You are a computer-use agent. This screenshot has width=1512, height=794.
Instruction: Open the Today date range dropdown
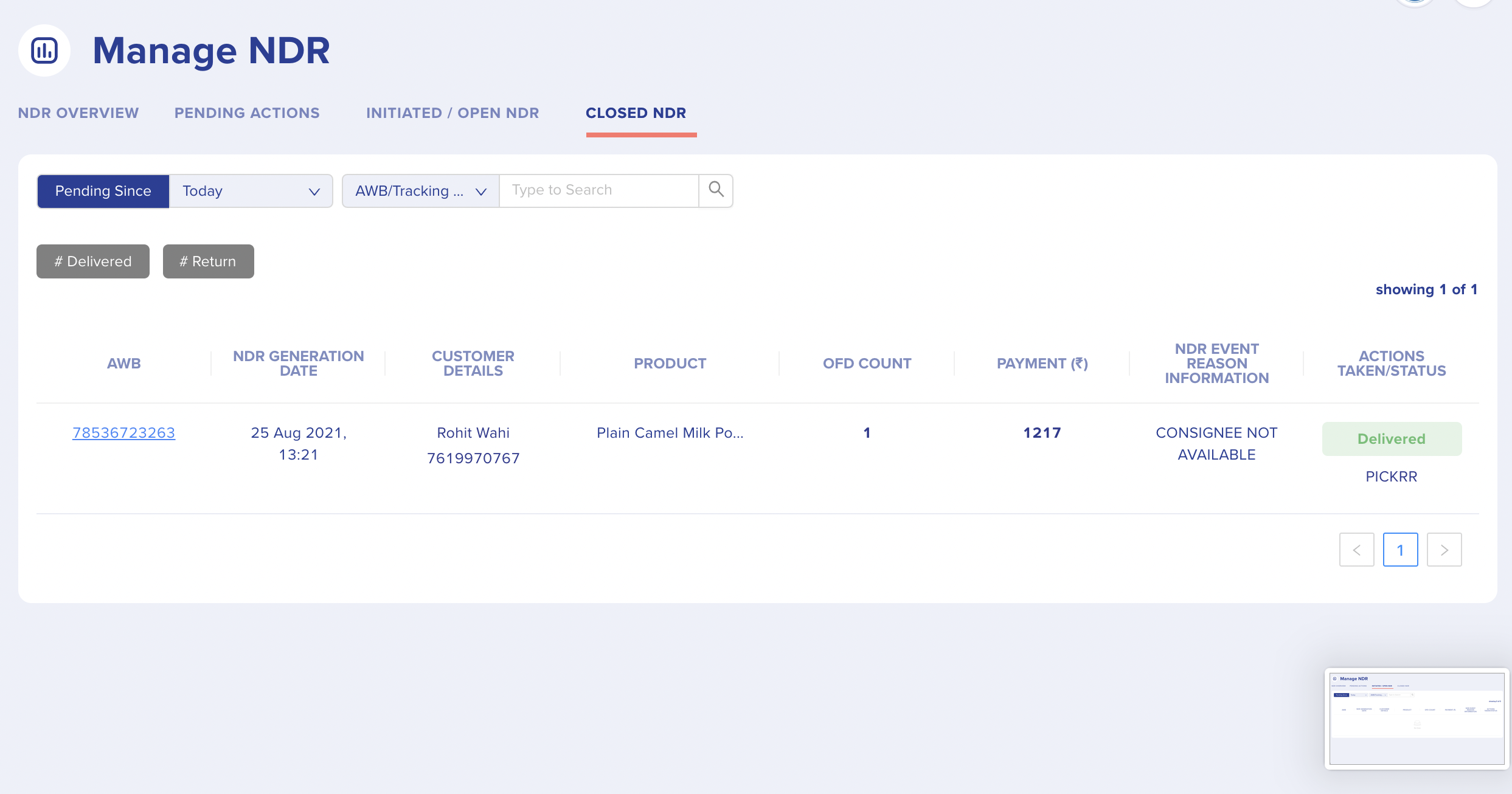pyautogui.click(x=250, y=190)
